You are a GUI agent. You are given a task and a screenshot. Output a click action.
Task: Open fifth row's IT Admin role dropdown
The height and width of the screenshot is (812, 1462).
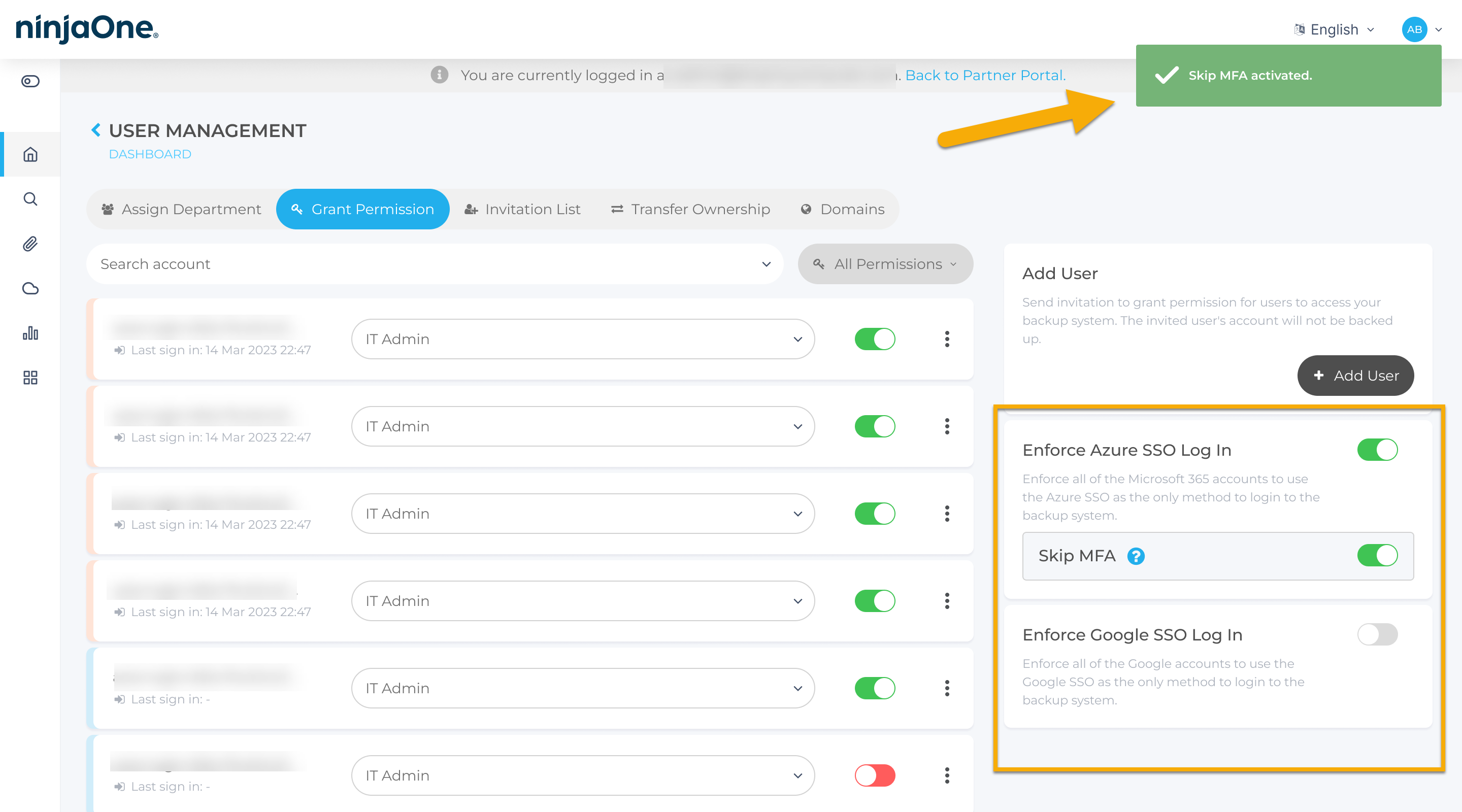(x=583, y=688)
